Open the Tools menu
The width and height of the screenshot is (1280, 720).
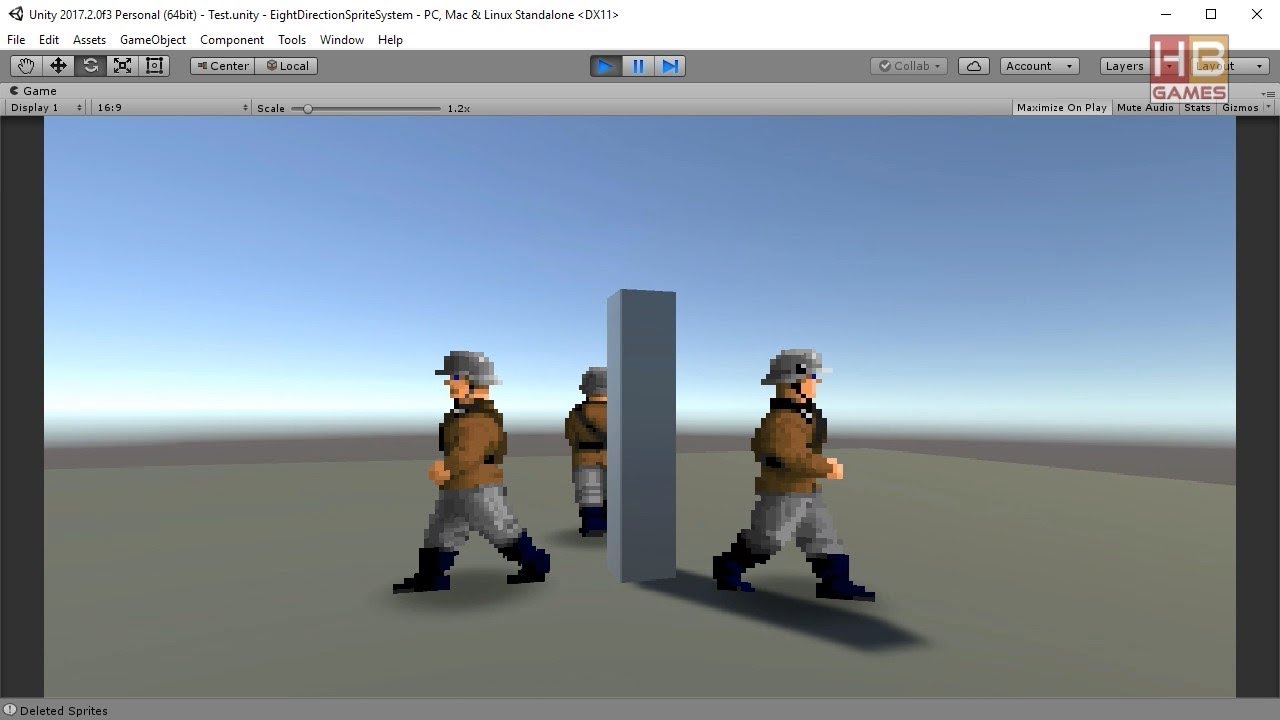[x=292, y=40]
